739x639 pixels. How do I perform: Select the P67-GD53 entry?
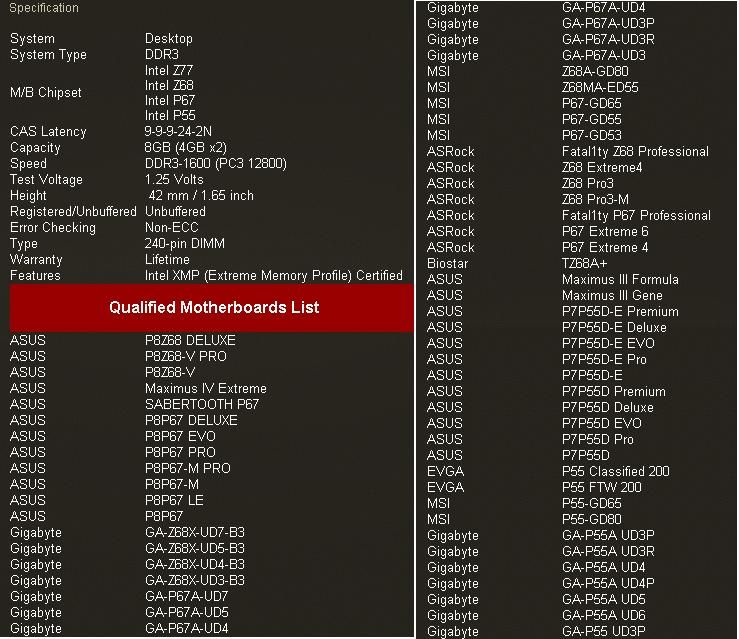(592, 136)
